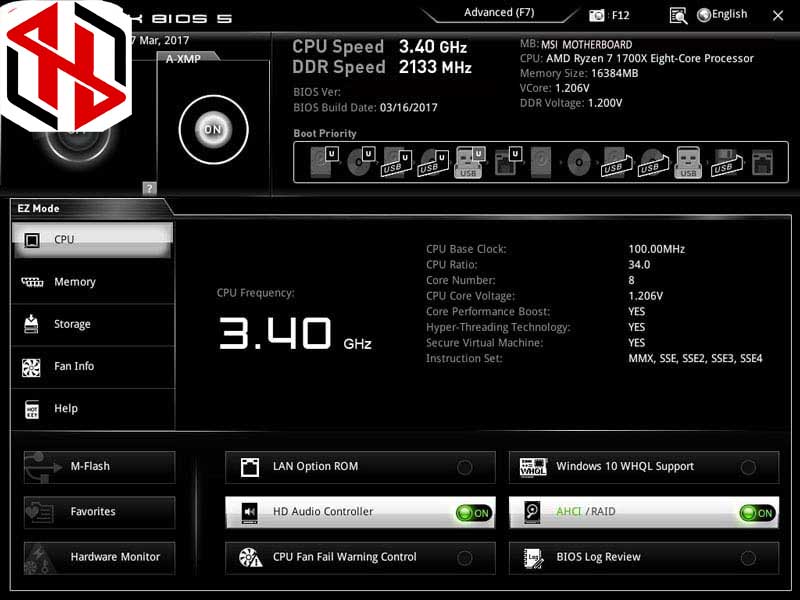The image size is (800, 600).
Task: Click the DDR Voltage 1.200V value
Action: click(605, 103)
